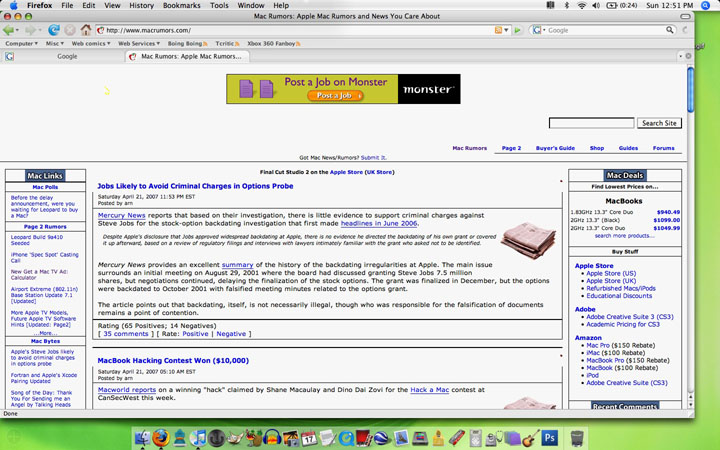Image resolution: width=720 pixels, height=450 pixels.
Task: Launch iTunes from the dock
Action: (198, 438)
